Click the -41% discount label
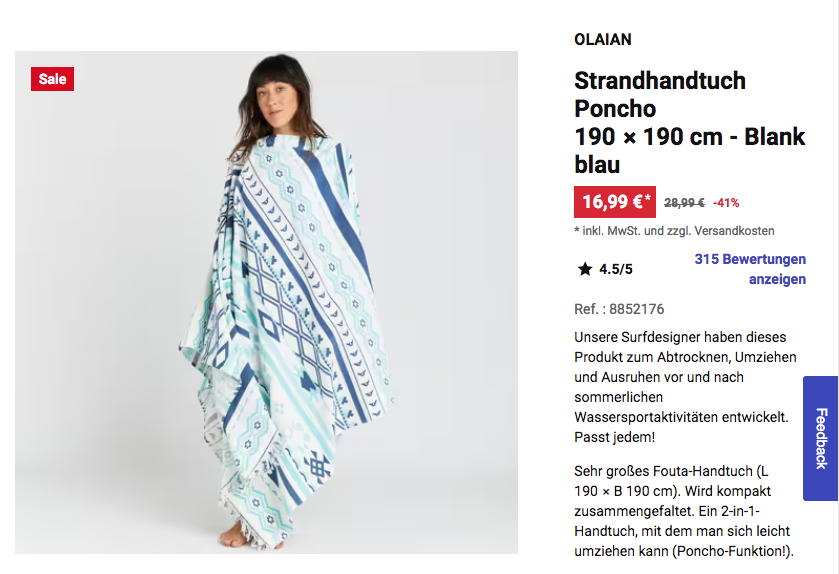The image size is (839, 574). [x=726, y=203]
